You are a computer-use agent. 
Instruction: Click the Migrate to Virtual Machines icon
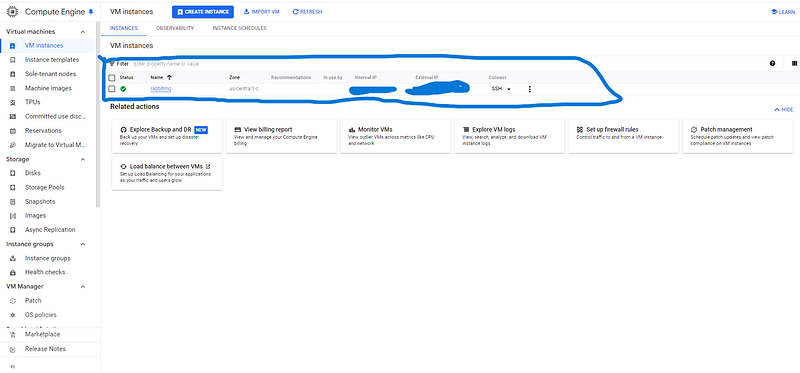click(13, 145)
